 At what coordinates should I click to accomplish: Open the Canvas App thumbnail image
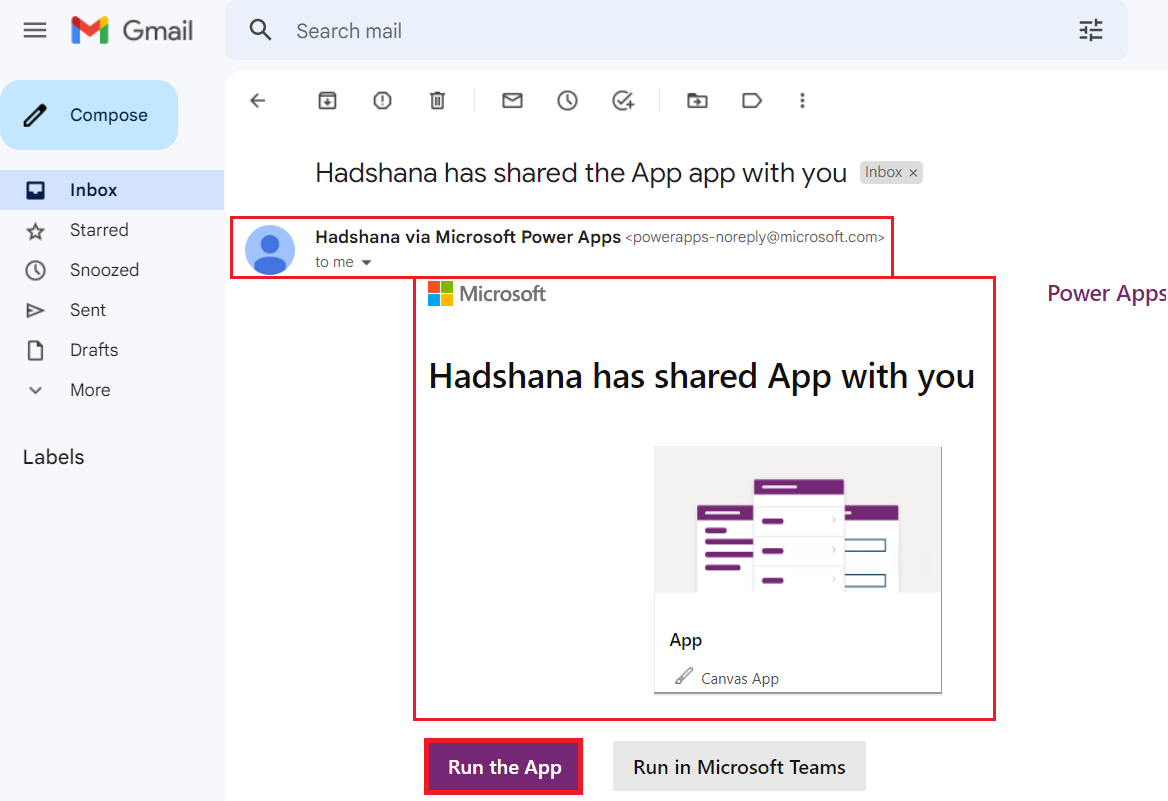click(x=797, y=521)
